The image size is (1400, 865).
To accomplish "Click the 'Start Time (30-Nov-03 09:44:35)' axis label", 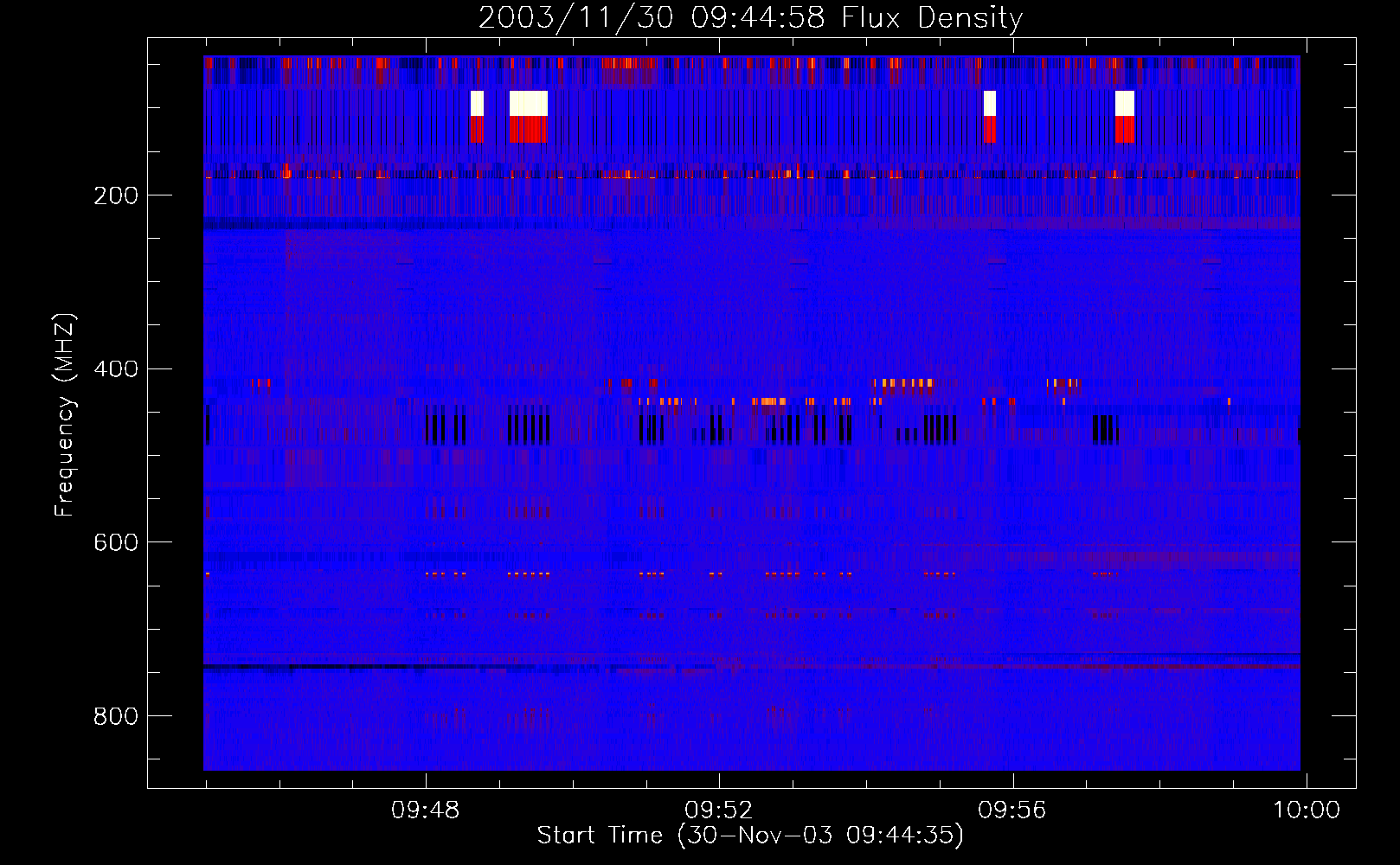I will point(750,836).
